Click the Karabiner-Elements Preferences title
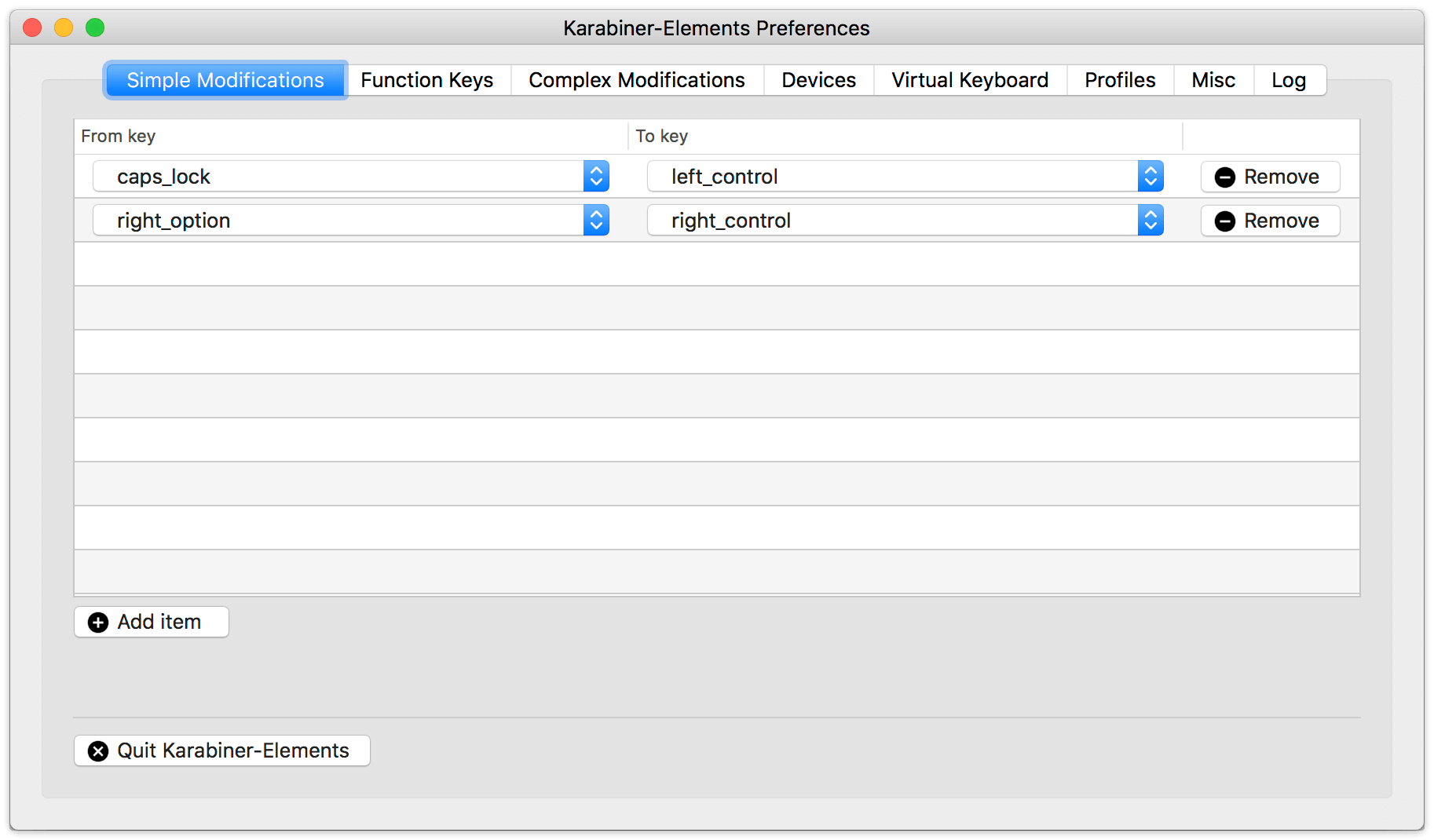This screenshot has width=1434, height=840. coord(716,28)
